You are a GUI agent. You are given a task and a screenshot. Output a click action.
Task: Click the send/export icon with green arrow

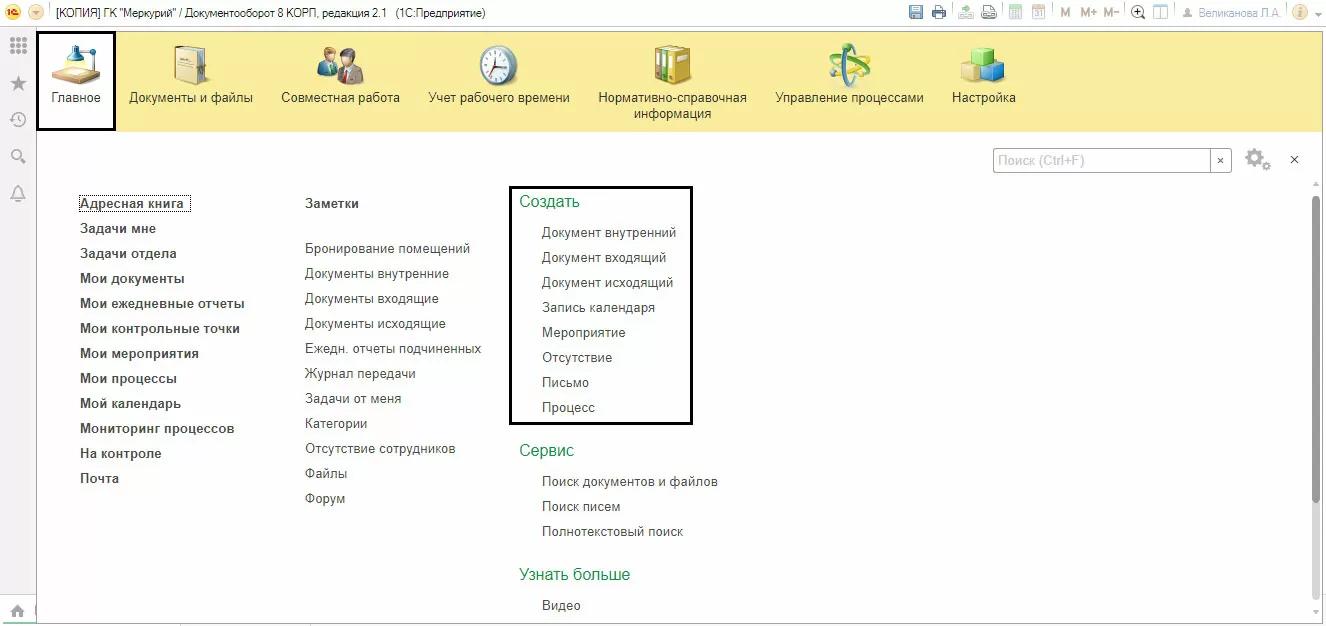point(966,13)
